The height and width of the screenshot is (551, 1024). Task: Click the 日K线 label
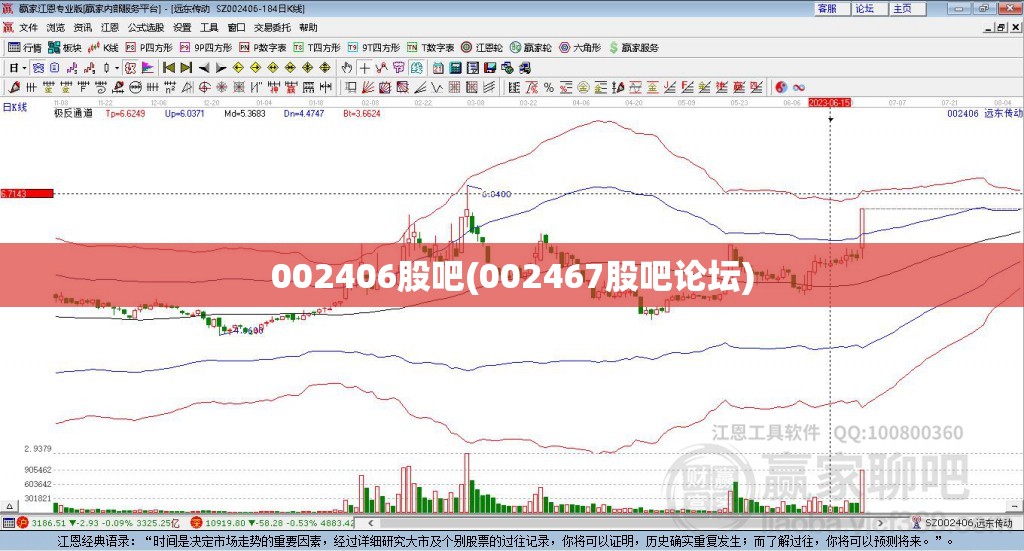click(14, 107)
